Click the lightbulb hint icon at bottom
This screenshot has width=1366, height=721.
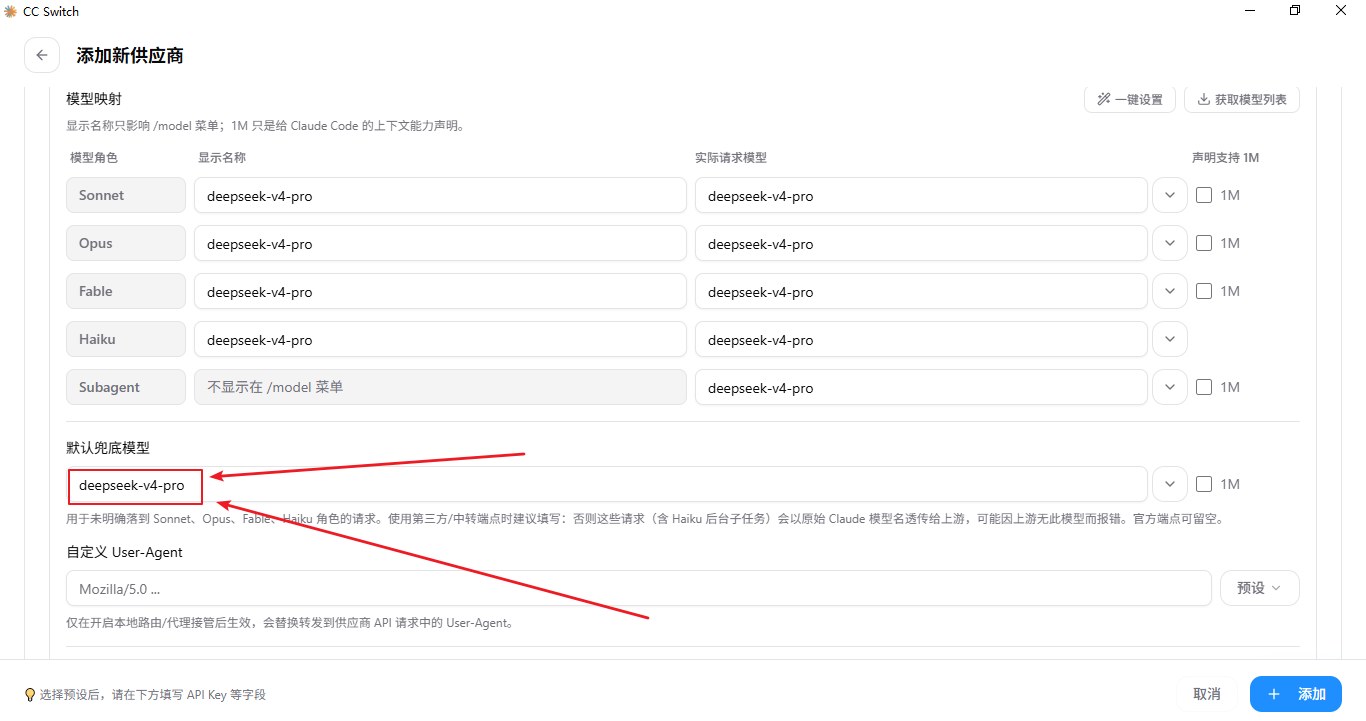(x=30, y=694)
